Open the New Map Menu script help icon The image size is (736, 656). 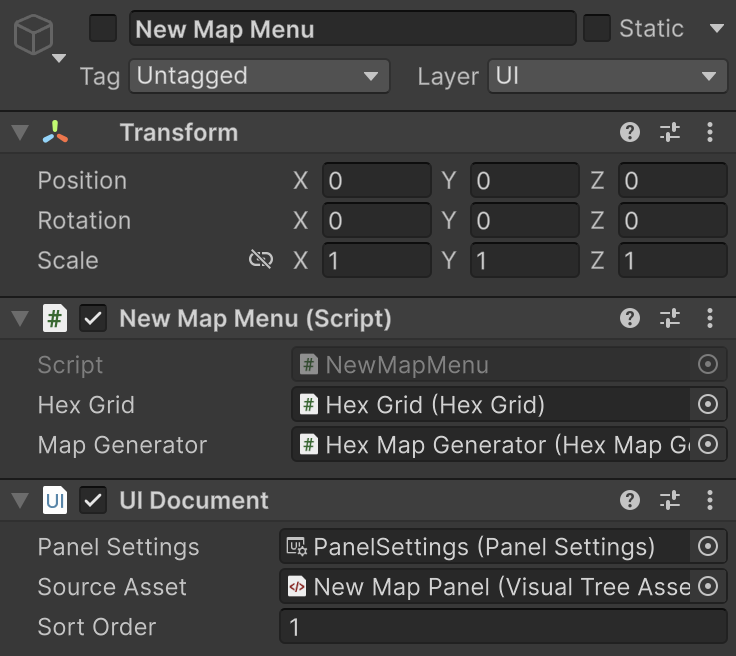point(630,318)
